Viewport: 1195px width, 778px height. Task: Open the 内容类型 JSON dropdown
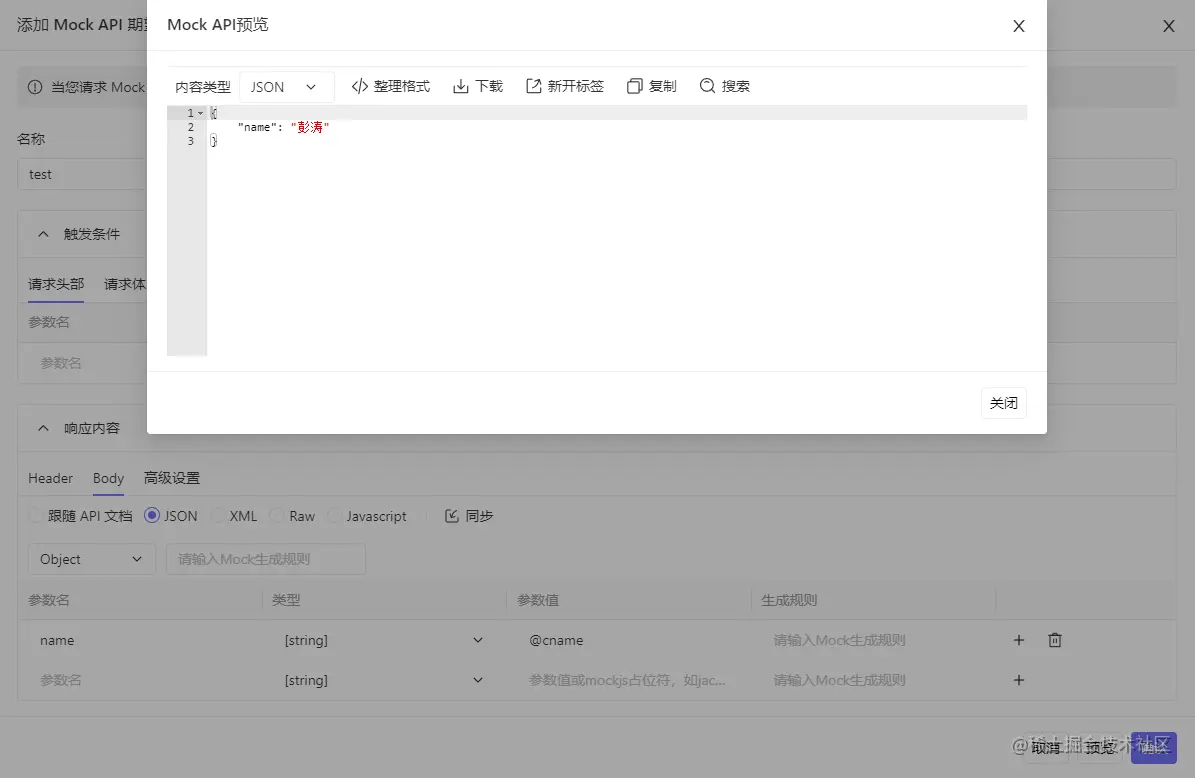click(287, 87)
